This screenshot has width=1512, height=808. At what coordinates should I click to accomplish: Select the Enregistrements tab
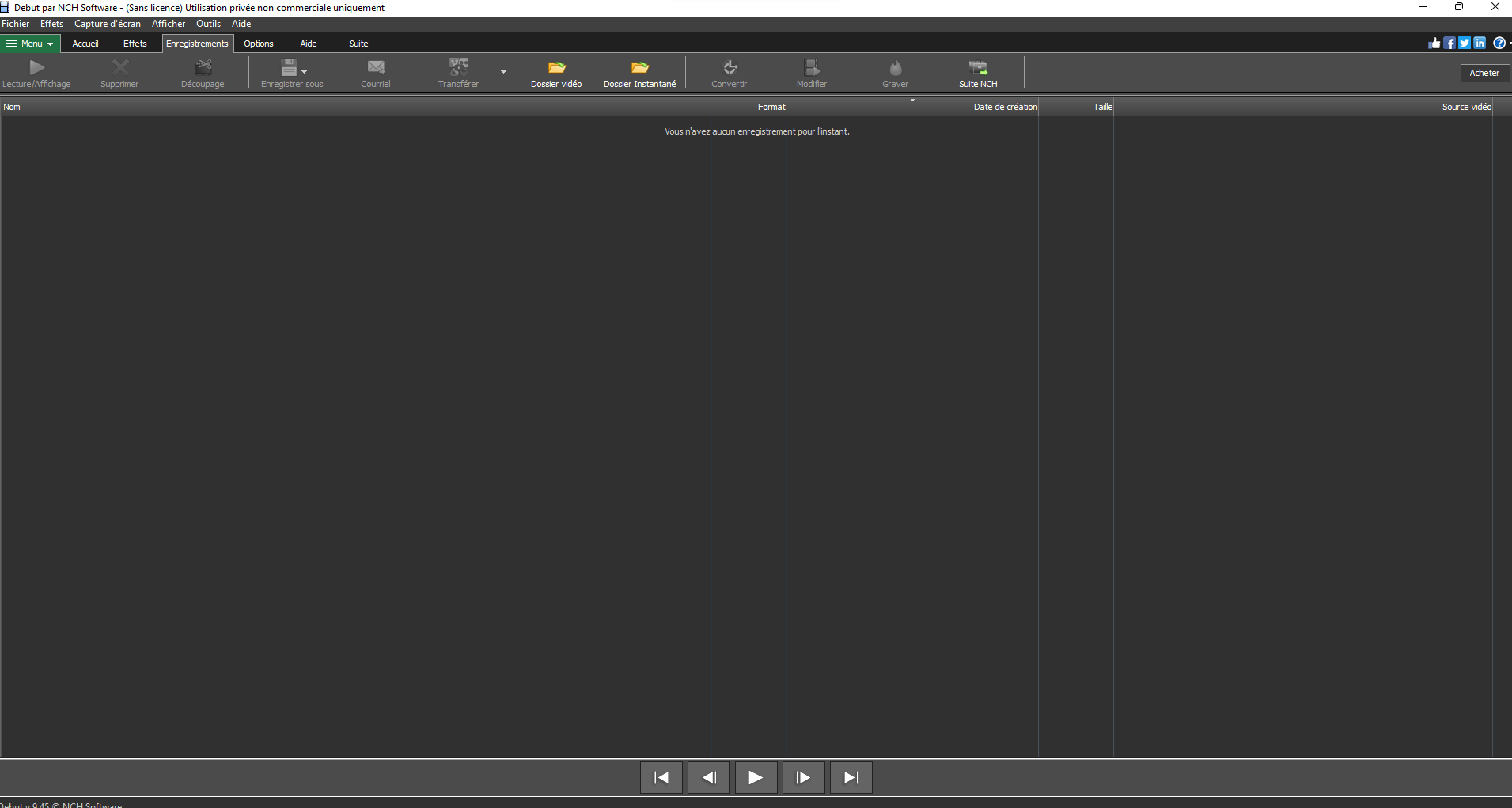coord(197,44)
